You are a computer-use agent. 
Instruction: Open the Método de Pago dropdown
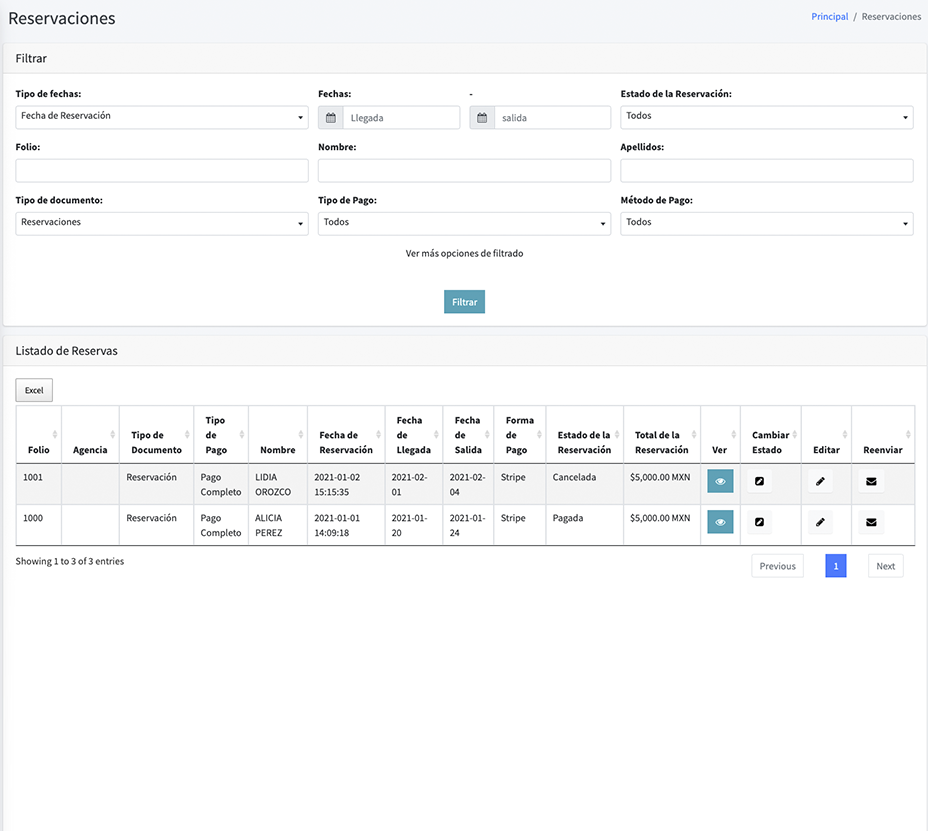766,223
